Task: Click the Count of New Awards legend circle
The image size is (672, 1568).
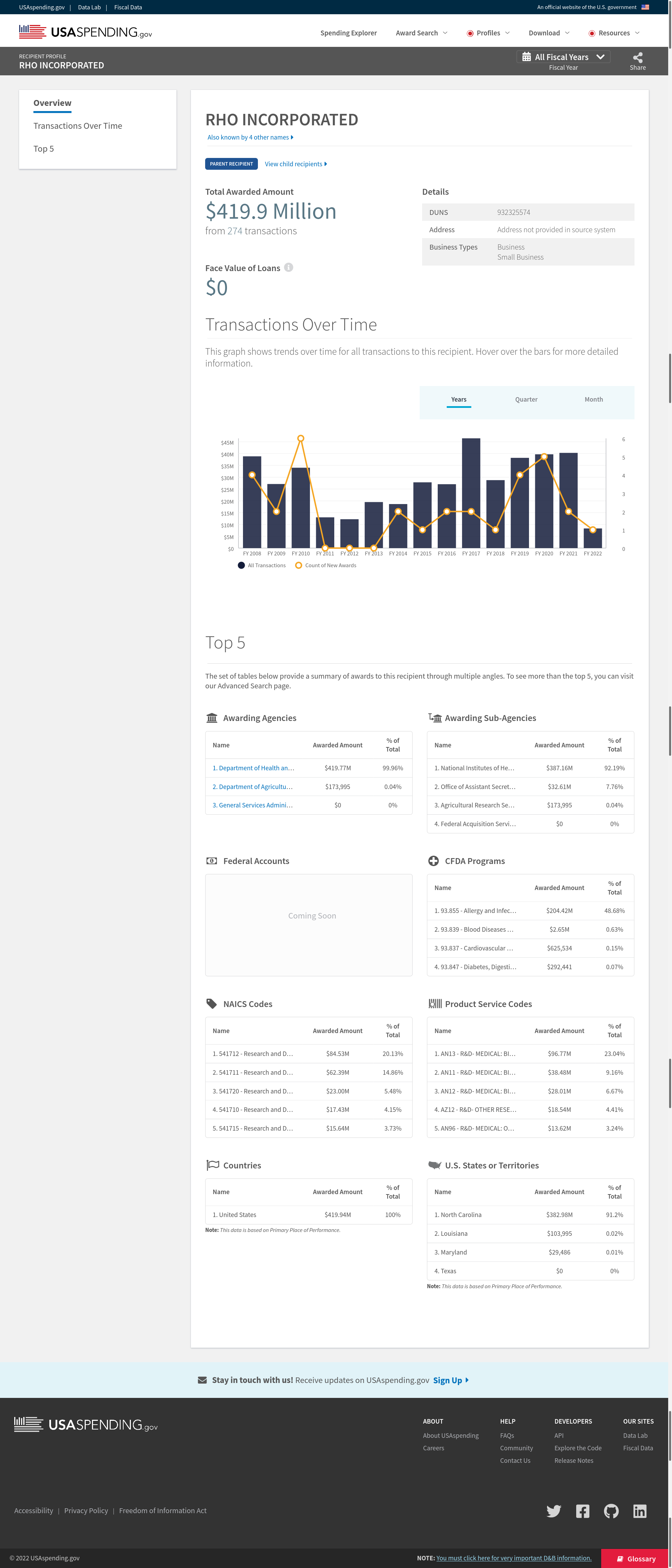Action: [298, 565]
